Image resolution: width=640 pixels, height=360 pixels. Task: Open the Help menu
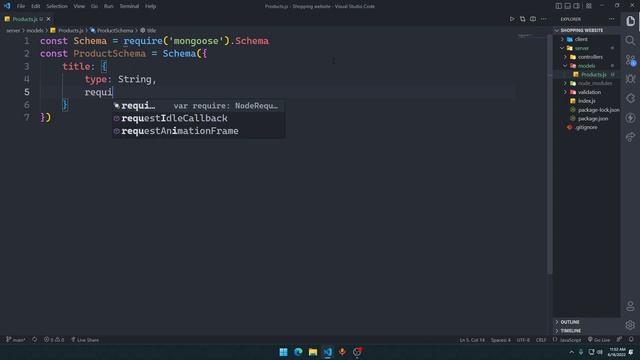[x=151, y=6]
